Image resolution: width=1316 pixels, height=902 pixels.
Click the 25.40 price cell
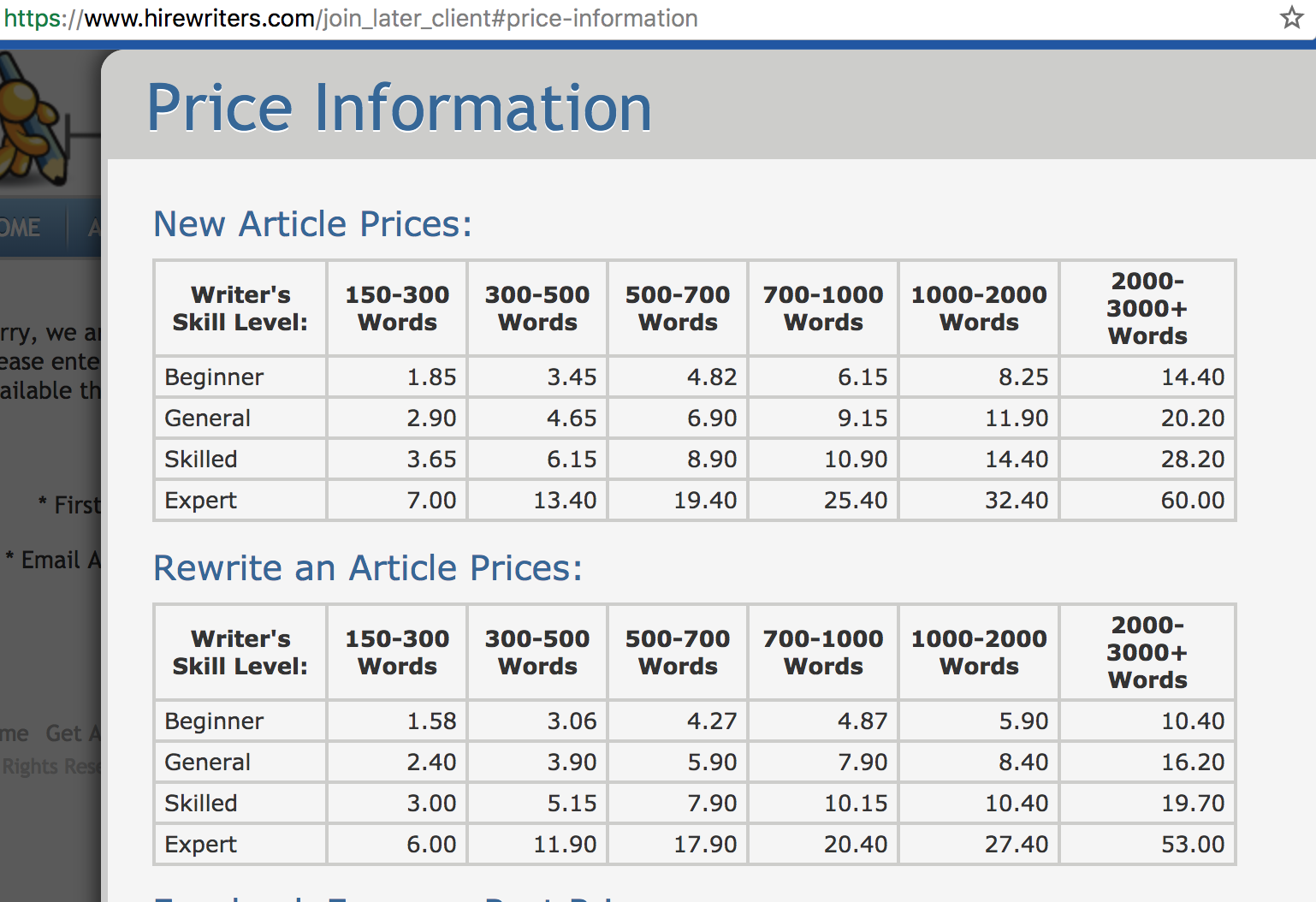click(x=823, y=500)
